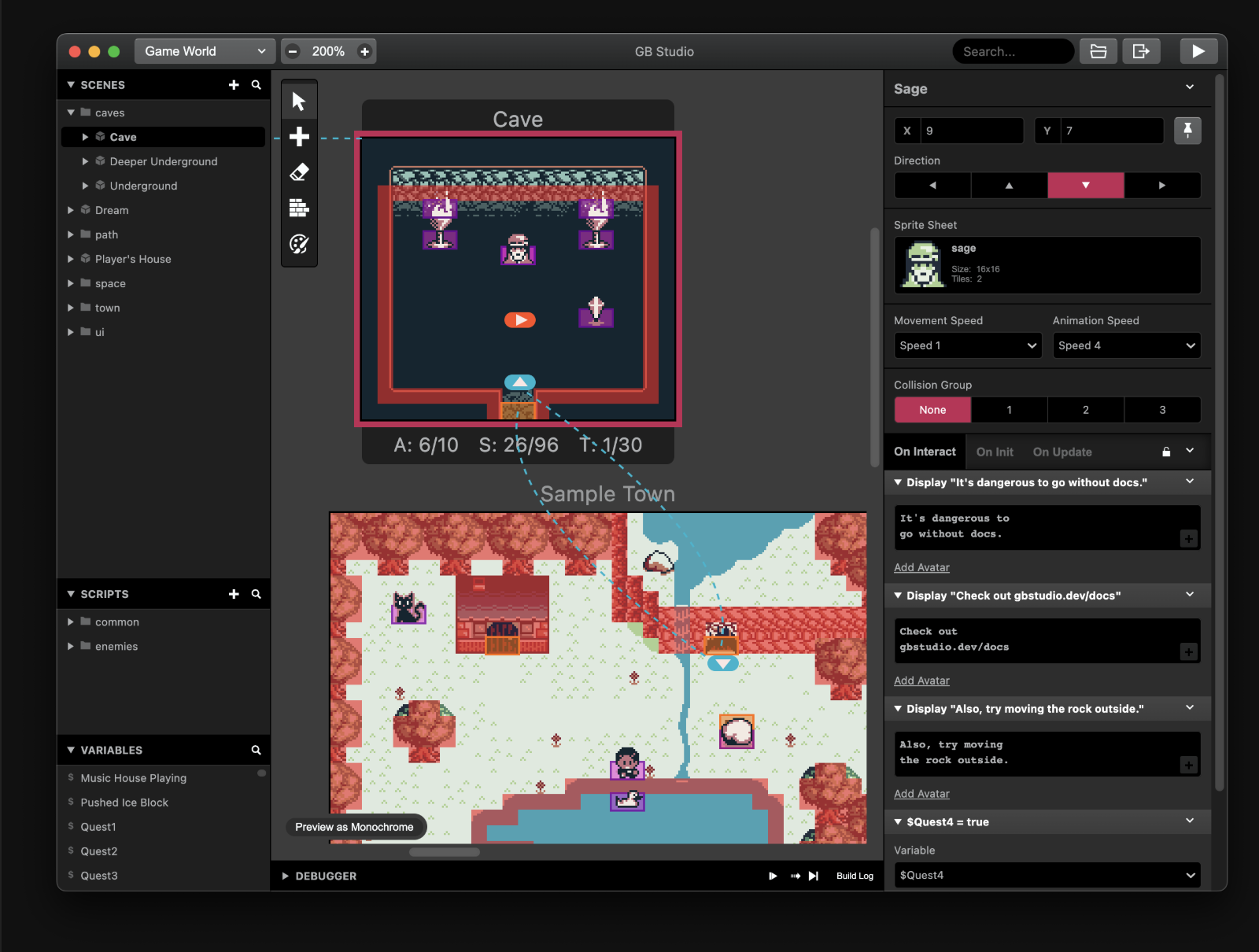The image size is (1259, 952).
Task: Open the Movement Speed dropdown
Action: pyautogui.click(x=967, y=345)
